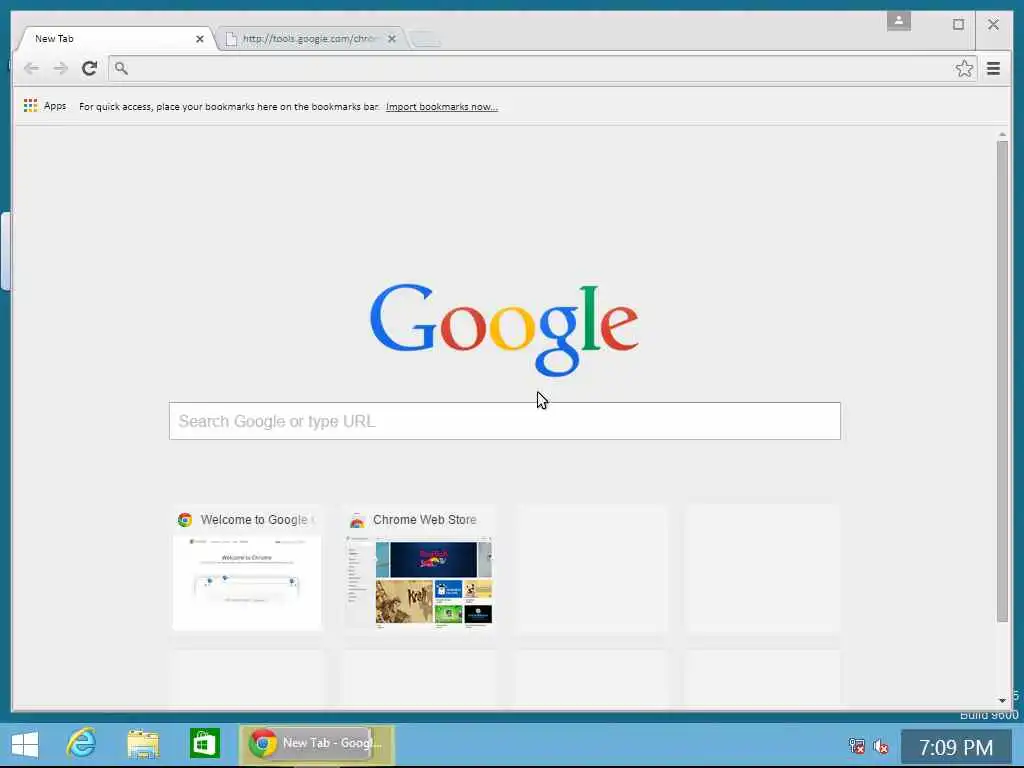Screen dimensions: 1024x768
Task: Maximize the Chrome window
Action: coord(958,25)
